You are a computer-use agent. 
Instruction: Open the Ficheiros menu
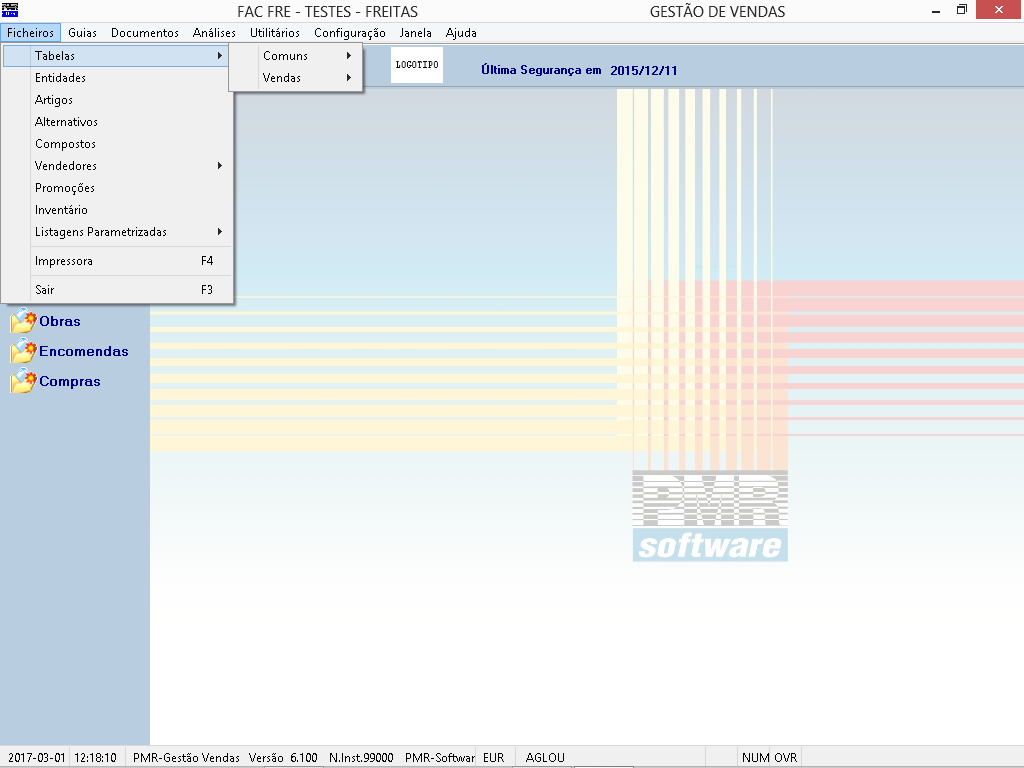(x=31, y=33)
